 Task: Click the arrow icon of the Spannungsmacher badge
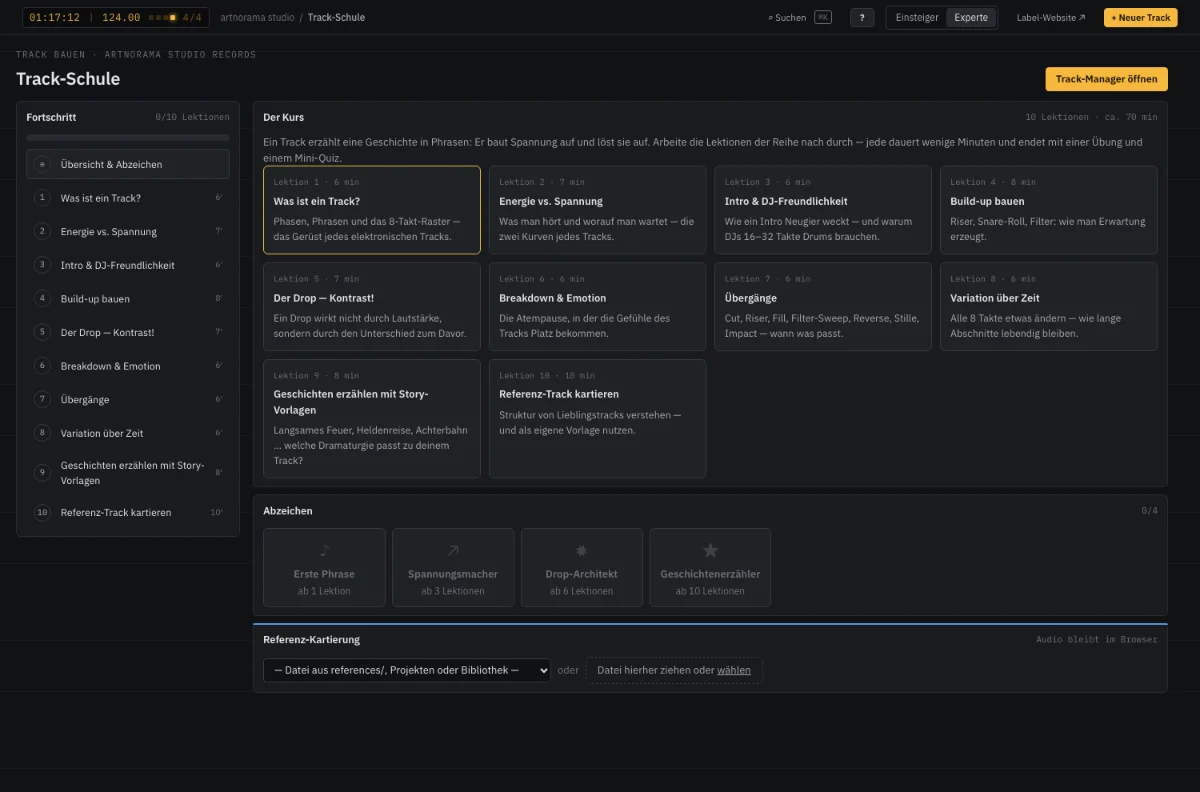[453, 550]
